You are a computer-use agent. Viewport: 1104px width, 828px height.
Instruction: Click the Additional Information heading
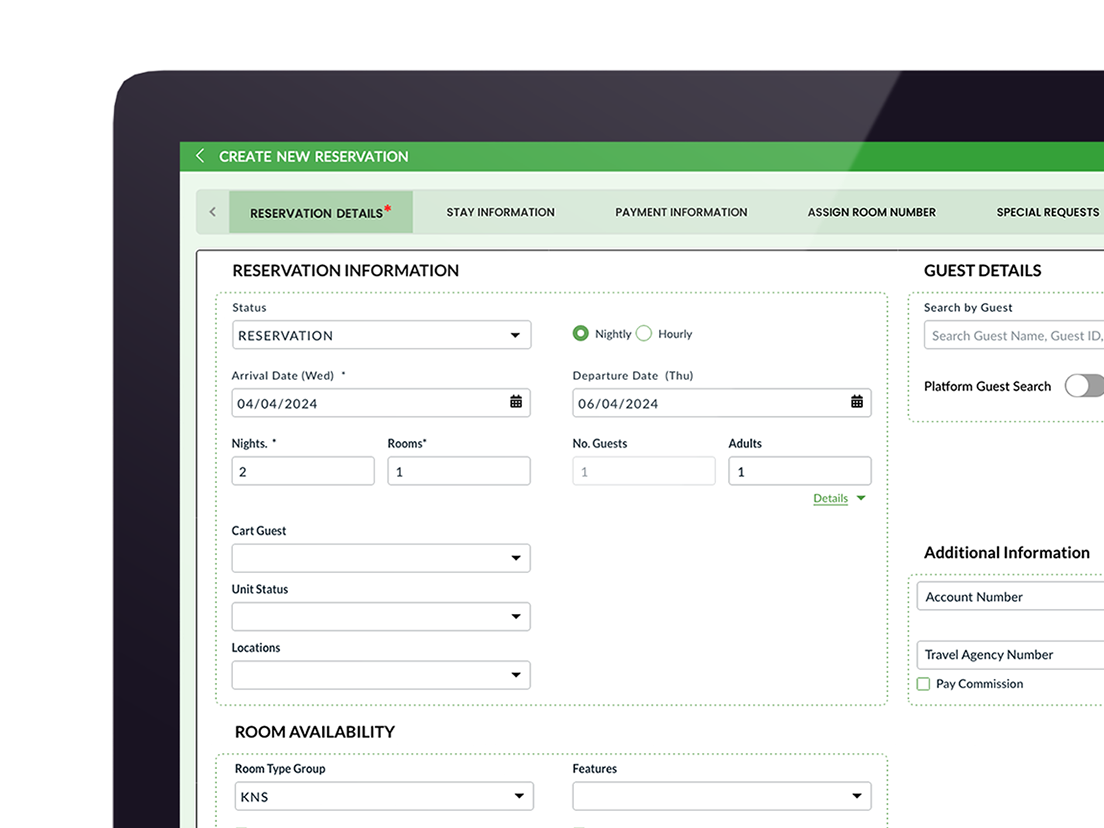tap(1006, 552)
